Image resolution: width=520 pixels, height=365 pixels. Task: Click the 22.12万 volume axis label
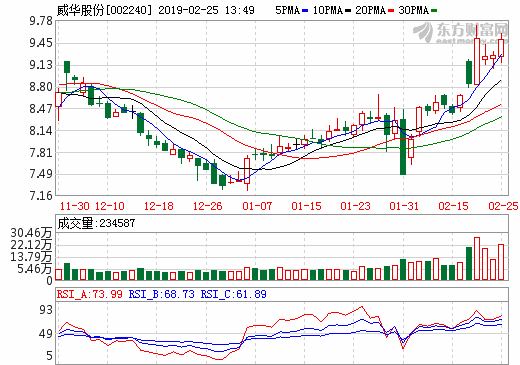tap(31, 245)
